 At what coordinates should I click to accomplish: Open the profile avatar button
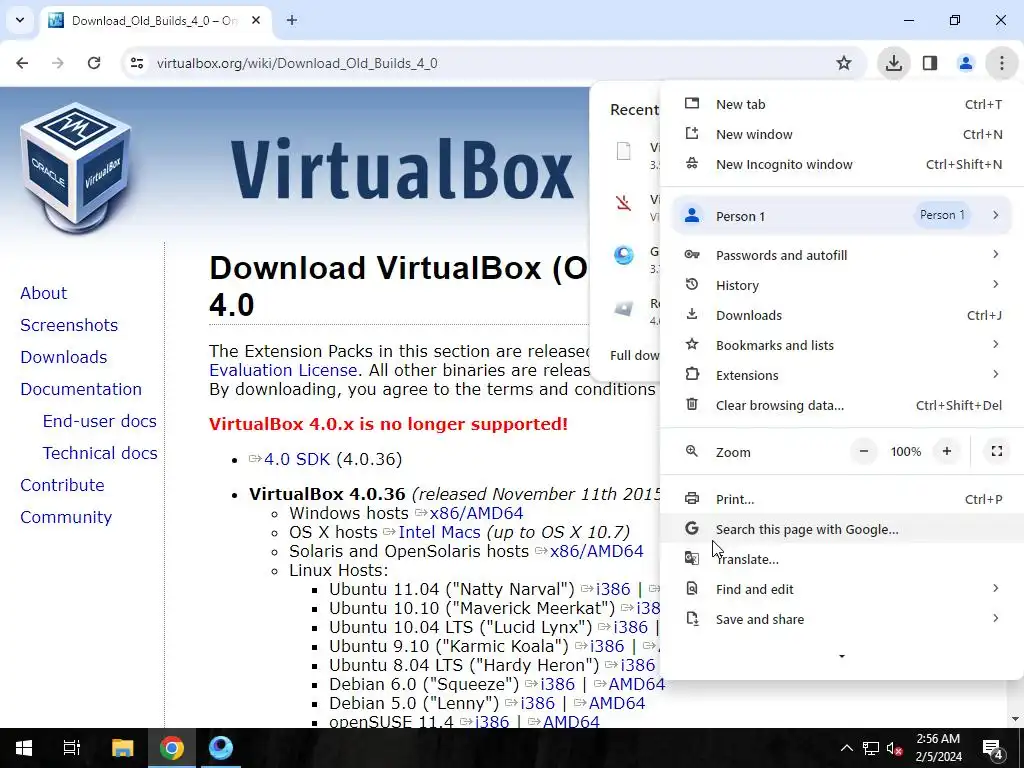click(965, 63)
